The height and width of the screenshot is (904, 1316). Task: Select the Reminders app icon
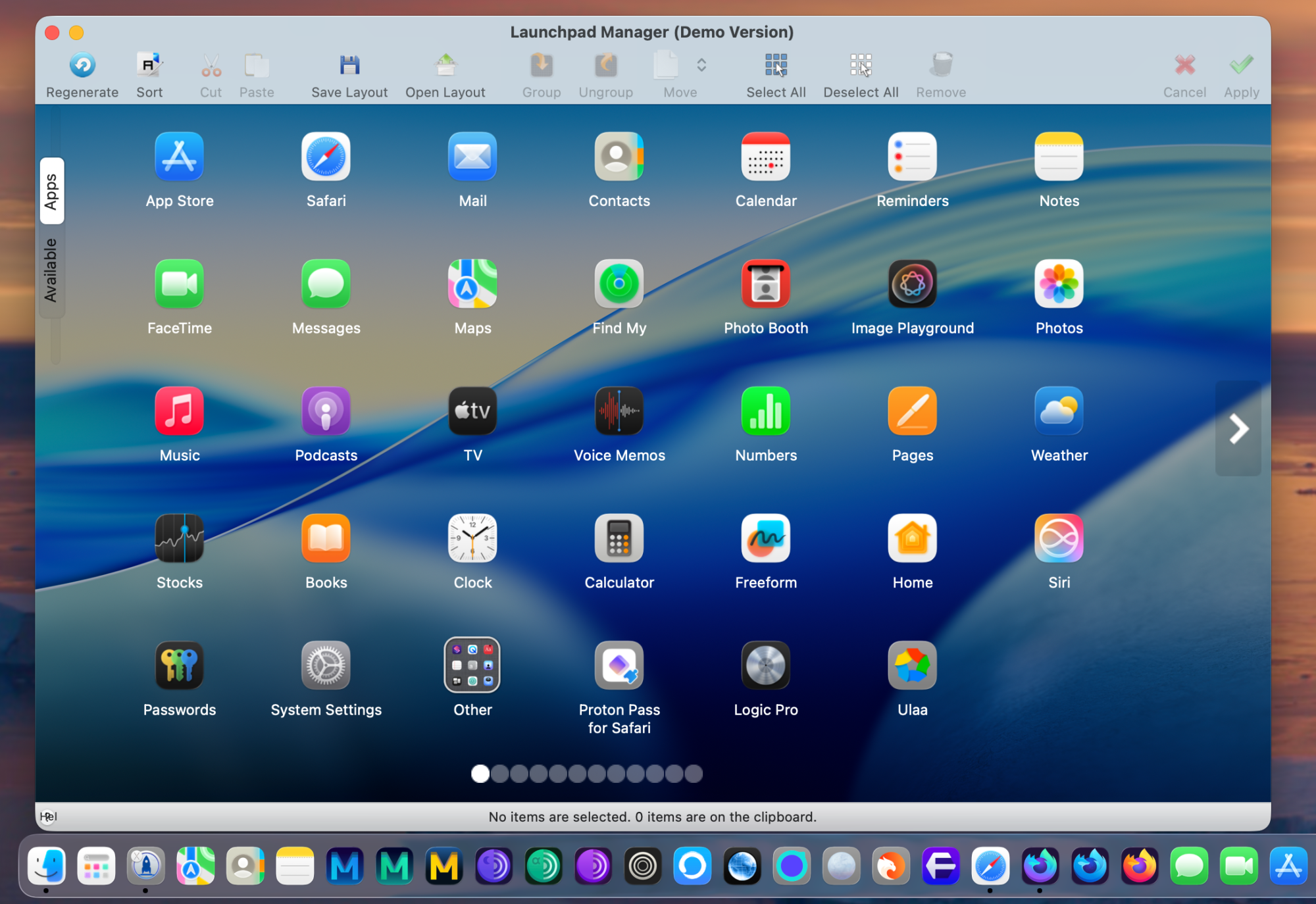point(913,157)
